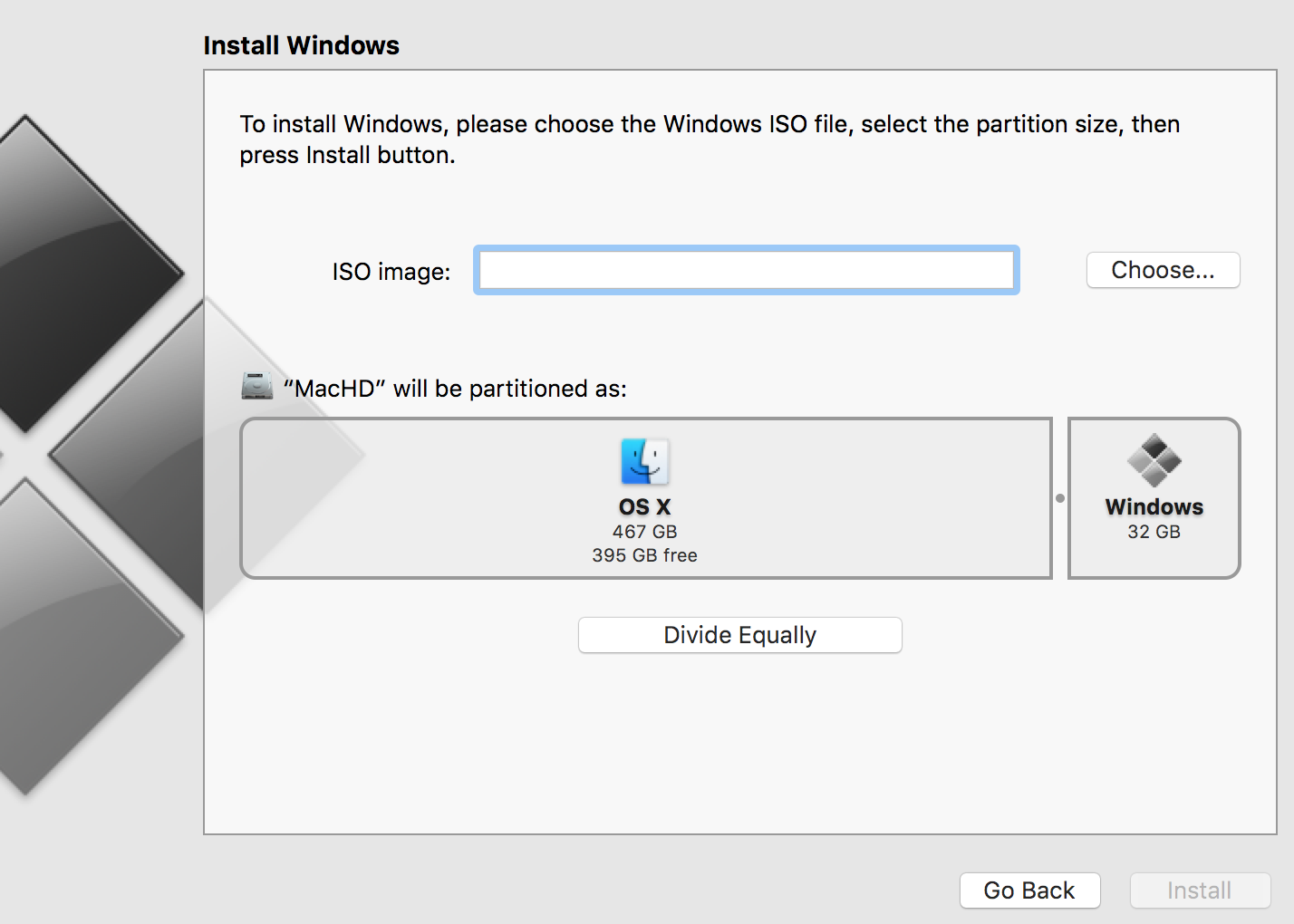Select the "32 GB" Windows partition size
The height and width of the screenshot is (924, 1294).
[1154, 532]
